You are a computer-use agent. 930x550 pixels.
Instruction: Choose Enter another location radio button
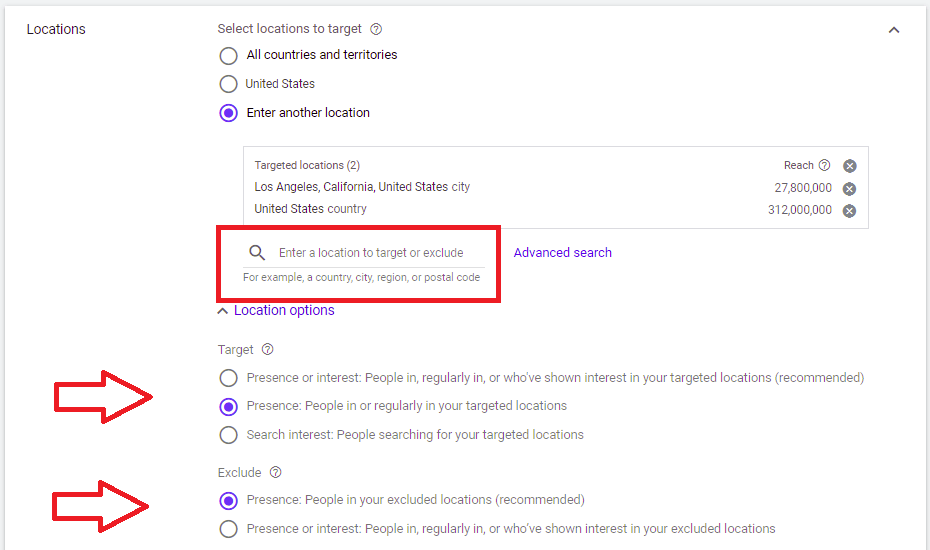[x=228, y=113]
